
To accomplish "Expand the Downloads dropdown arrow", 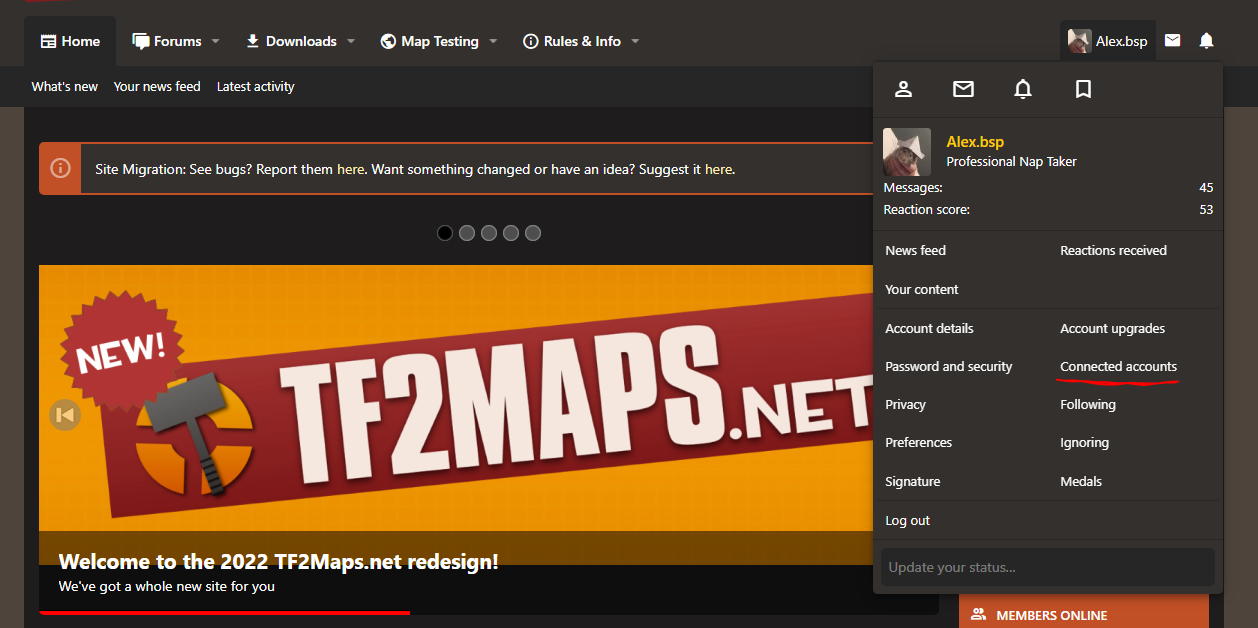I will [351, 41].
